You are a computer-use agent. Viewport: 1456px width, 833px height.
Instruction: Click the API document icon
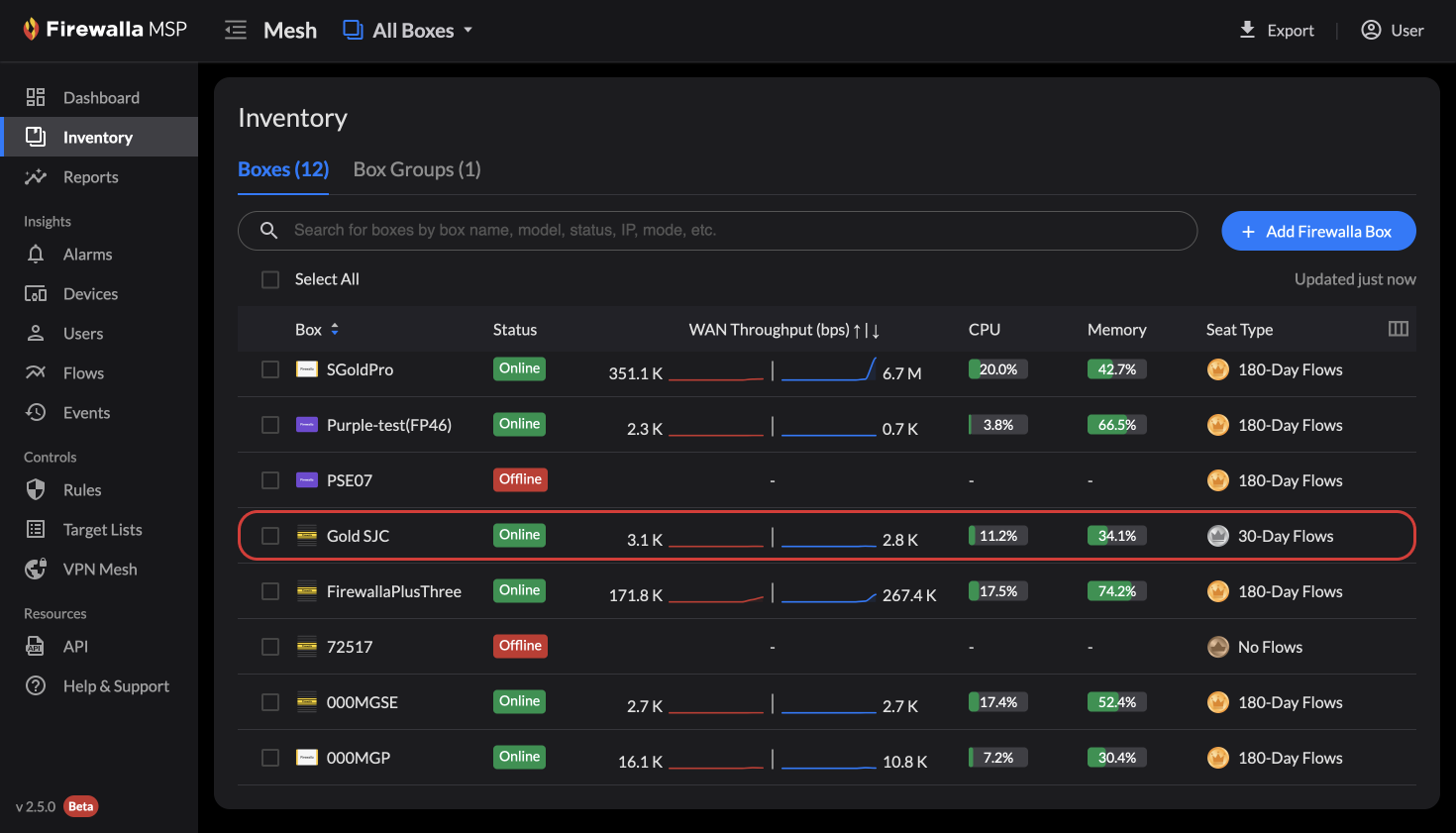pyautogui.click(x=36, y=646)
